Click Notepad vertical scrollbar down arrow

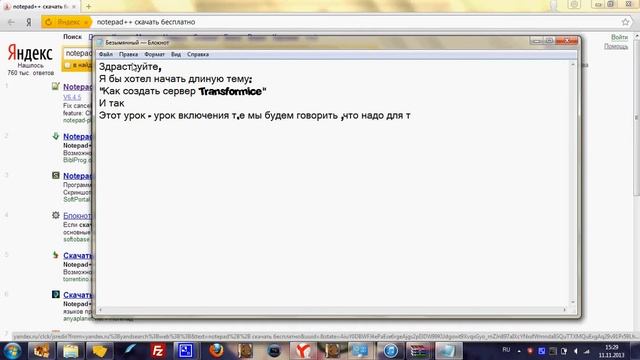573,302
